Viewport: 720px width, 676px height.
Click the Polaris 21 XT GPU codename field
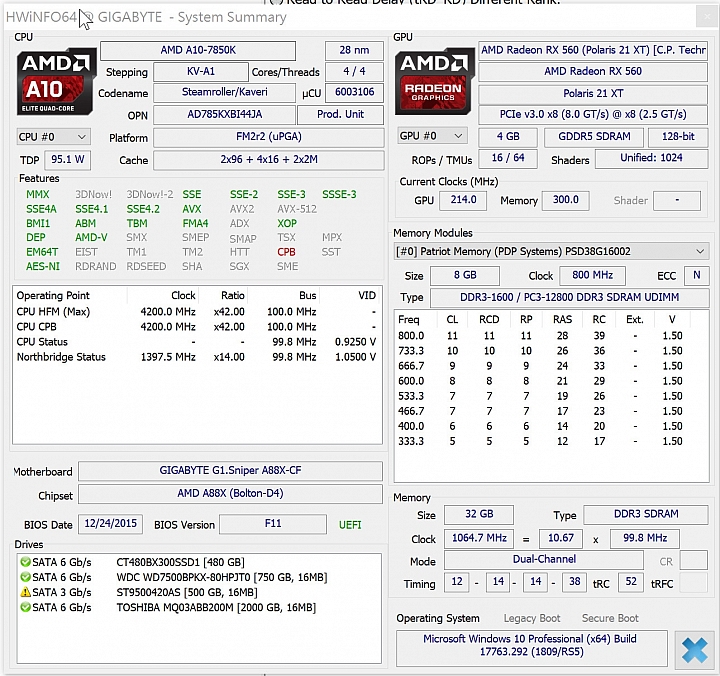pyautogui.click(x=593, y=94)
